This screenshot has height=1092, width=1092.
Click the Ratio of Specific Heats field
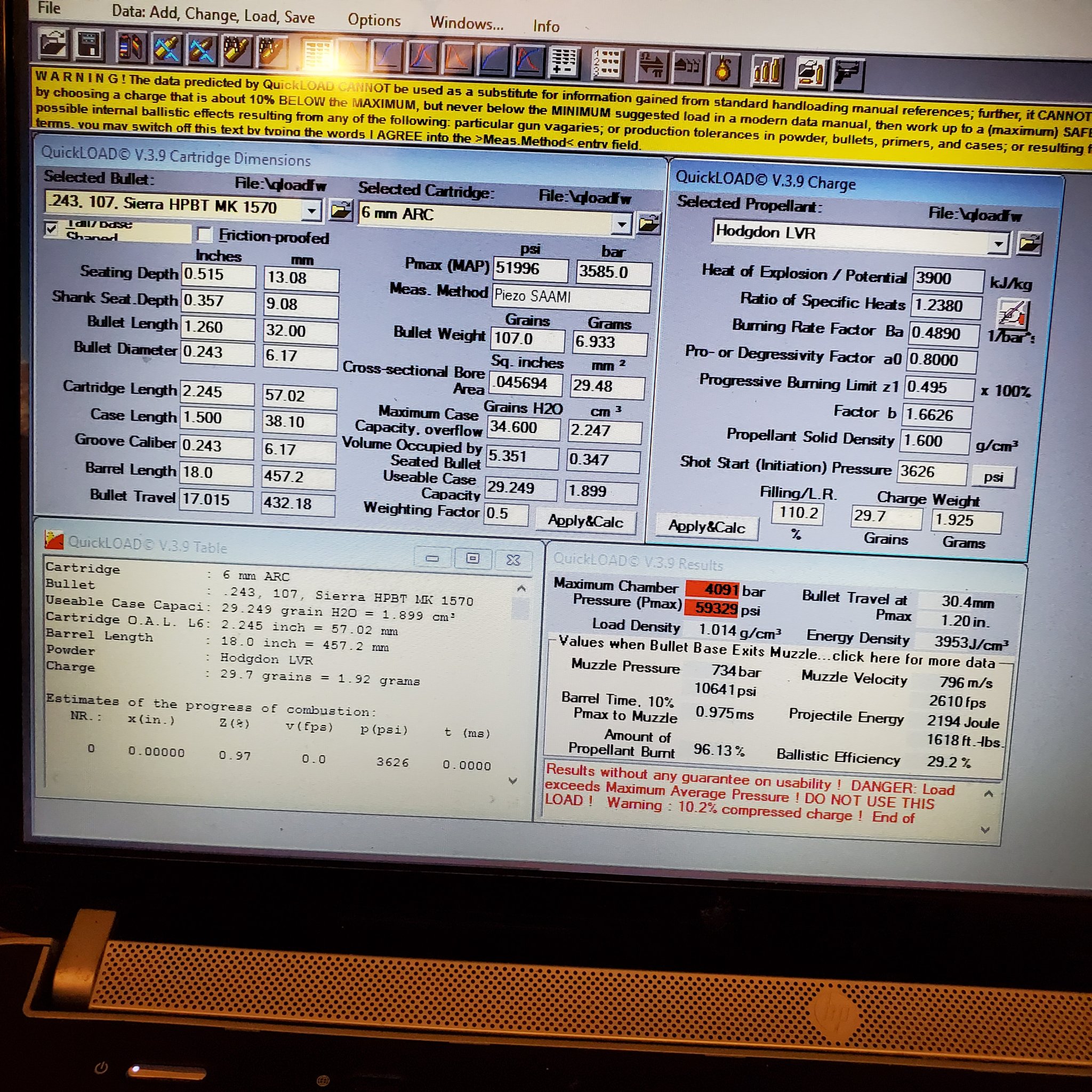[x=946, y=307]
